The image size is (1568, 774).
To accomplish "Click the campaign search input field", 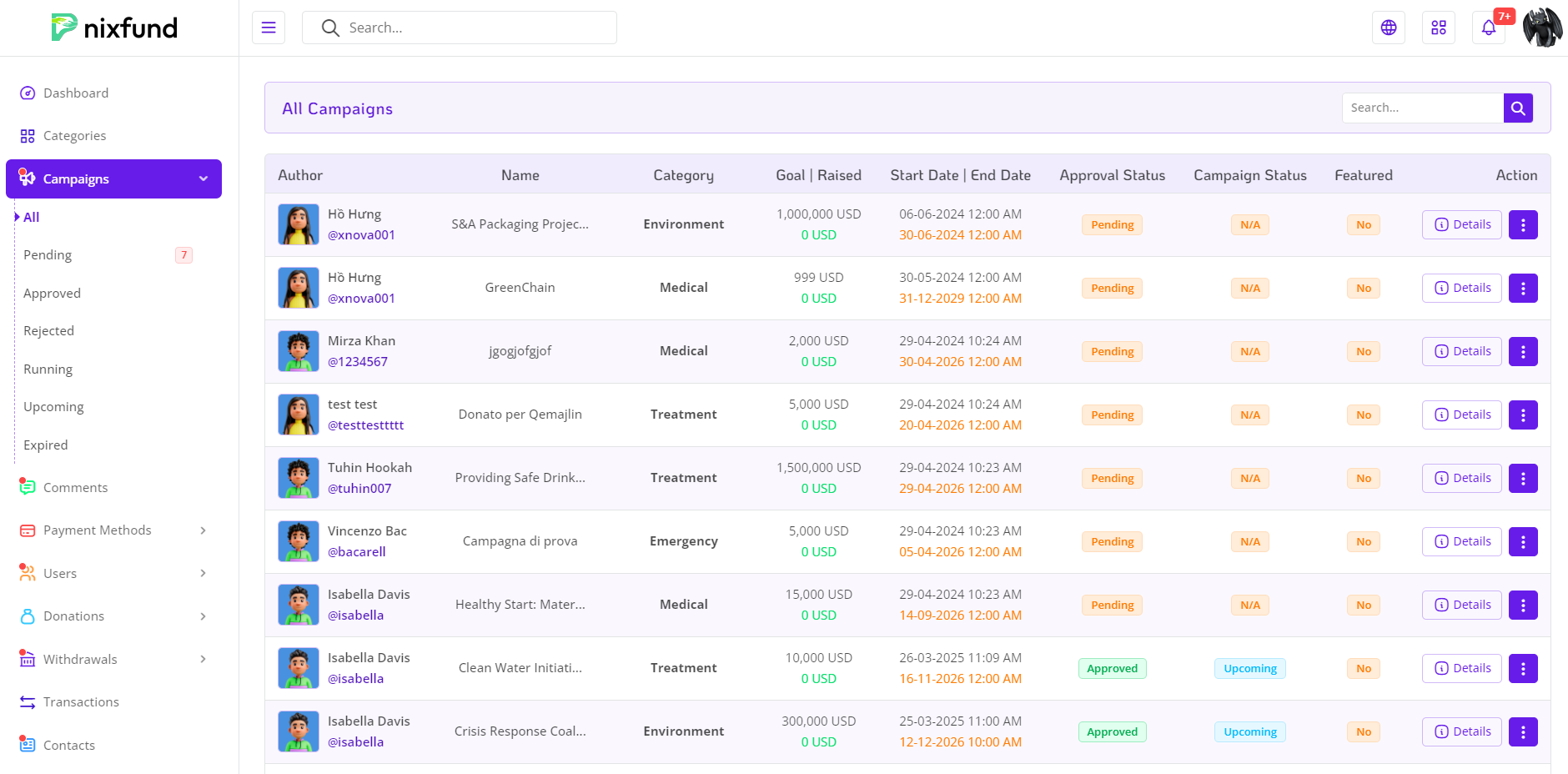I will click(1422, 108).
